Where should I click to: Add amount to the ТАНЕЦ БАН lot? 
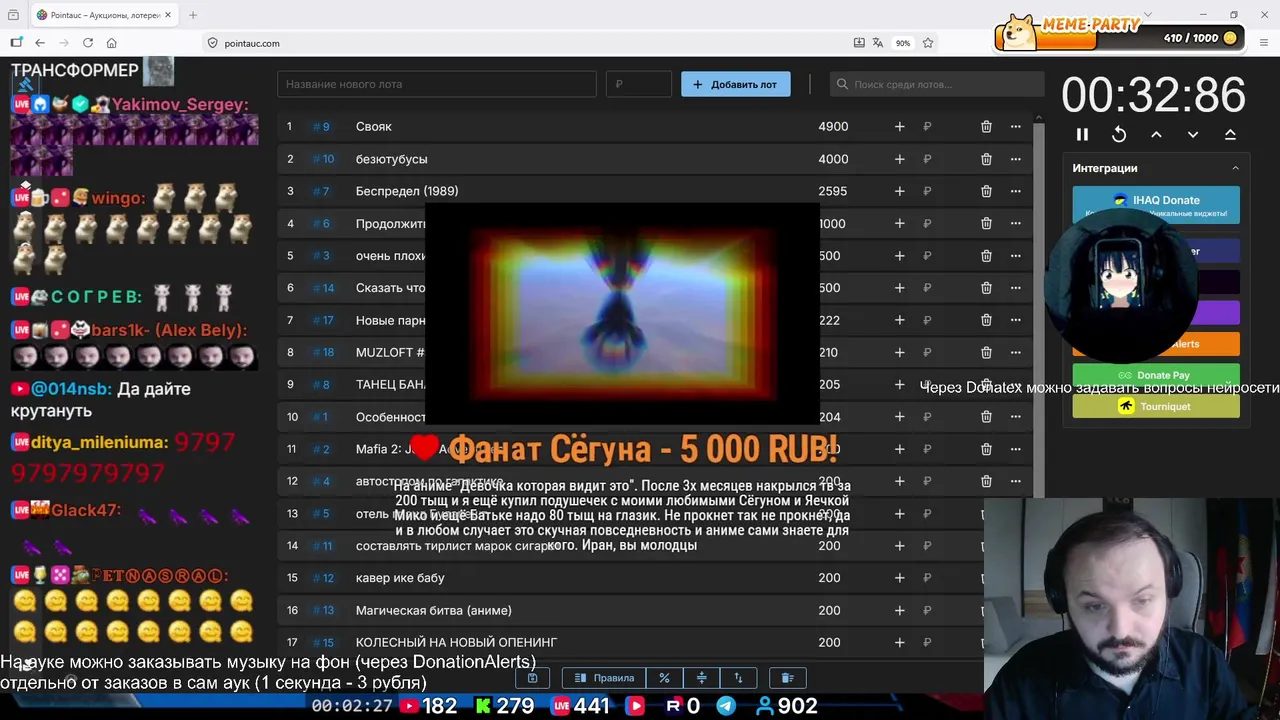(899, 385)
